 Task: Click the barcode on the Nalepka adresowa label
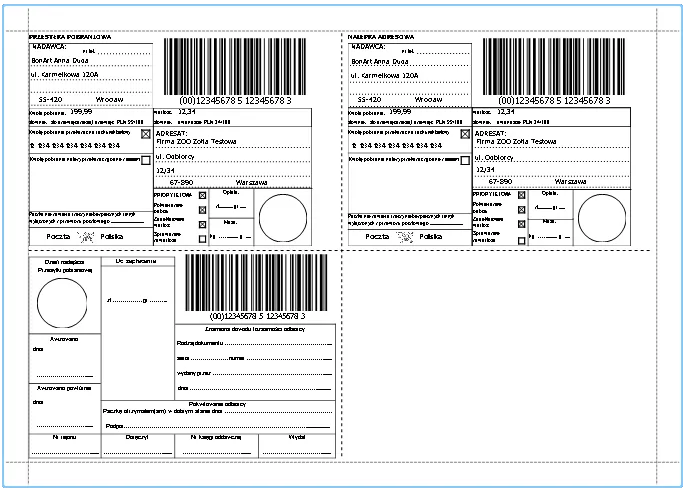555,67
